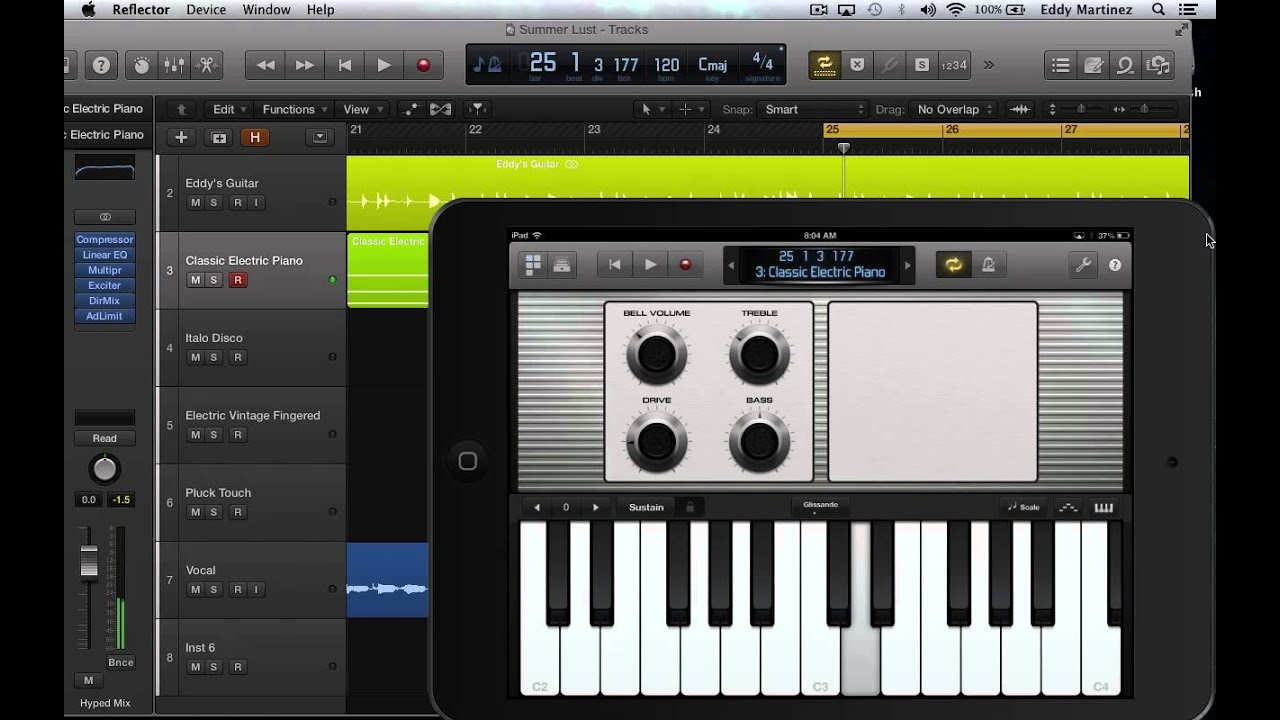
Task: Open the Apple menu
Action: (x=88, y=9)
